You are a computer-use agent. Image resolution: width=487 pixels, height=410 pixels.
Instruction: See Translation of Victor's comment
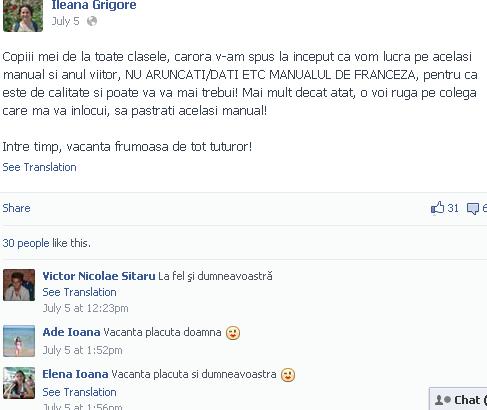(x=79, y=292)
